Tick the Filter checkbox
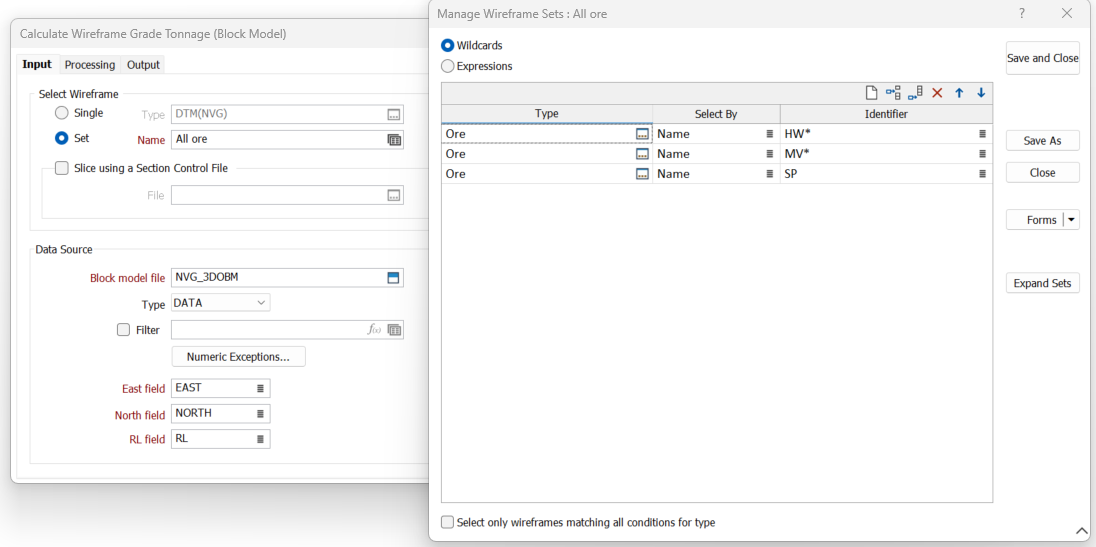This screenshot has height=547, width=1096. [x=124, y=330]
